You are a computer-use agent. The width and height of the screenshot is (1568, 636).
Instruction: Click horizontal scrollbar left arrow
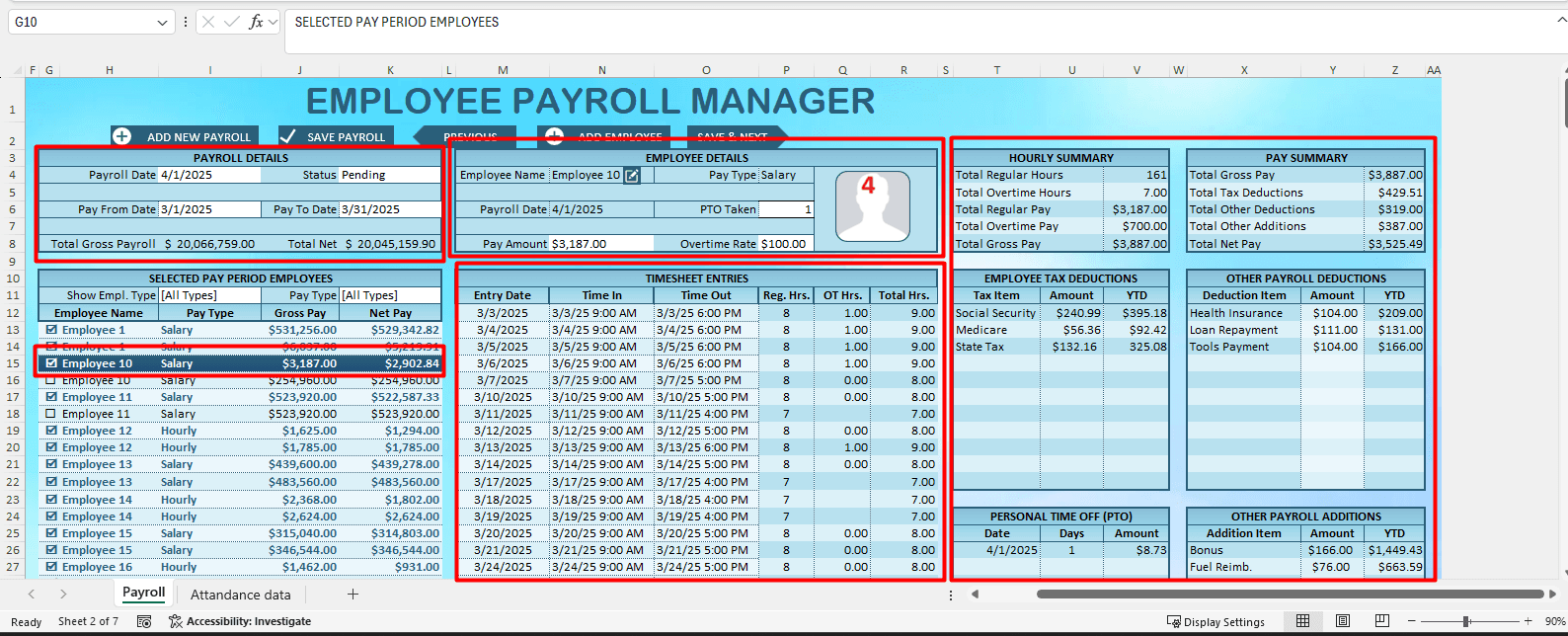click(x=975, y=594)
